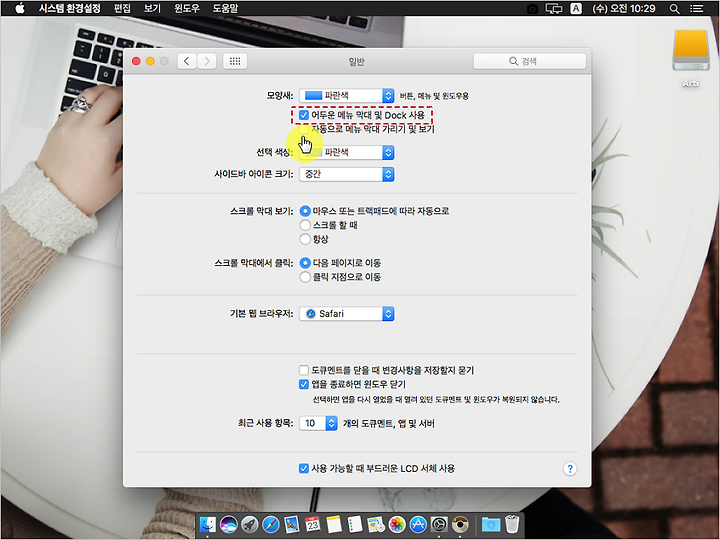
Task: Open Calendar icon showing 23
Action: (313, 524)
